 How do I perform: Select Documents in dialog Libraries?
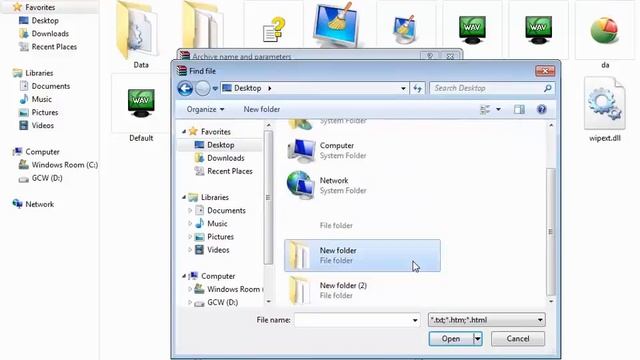pyautogui.click(x=226, y=211)
